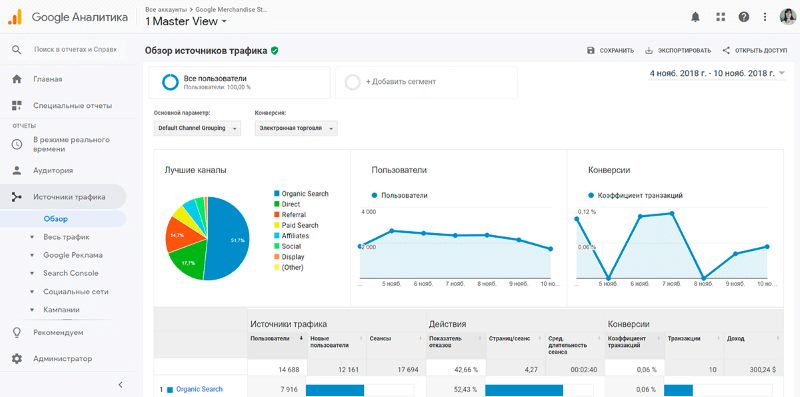Click the search reports input field
The image size is (800, 397).
(76, 49)
